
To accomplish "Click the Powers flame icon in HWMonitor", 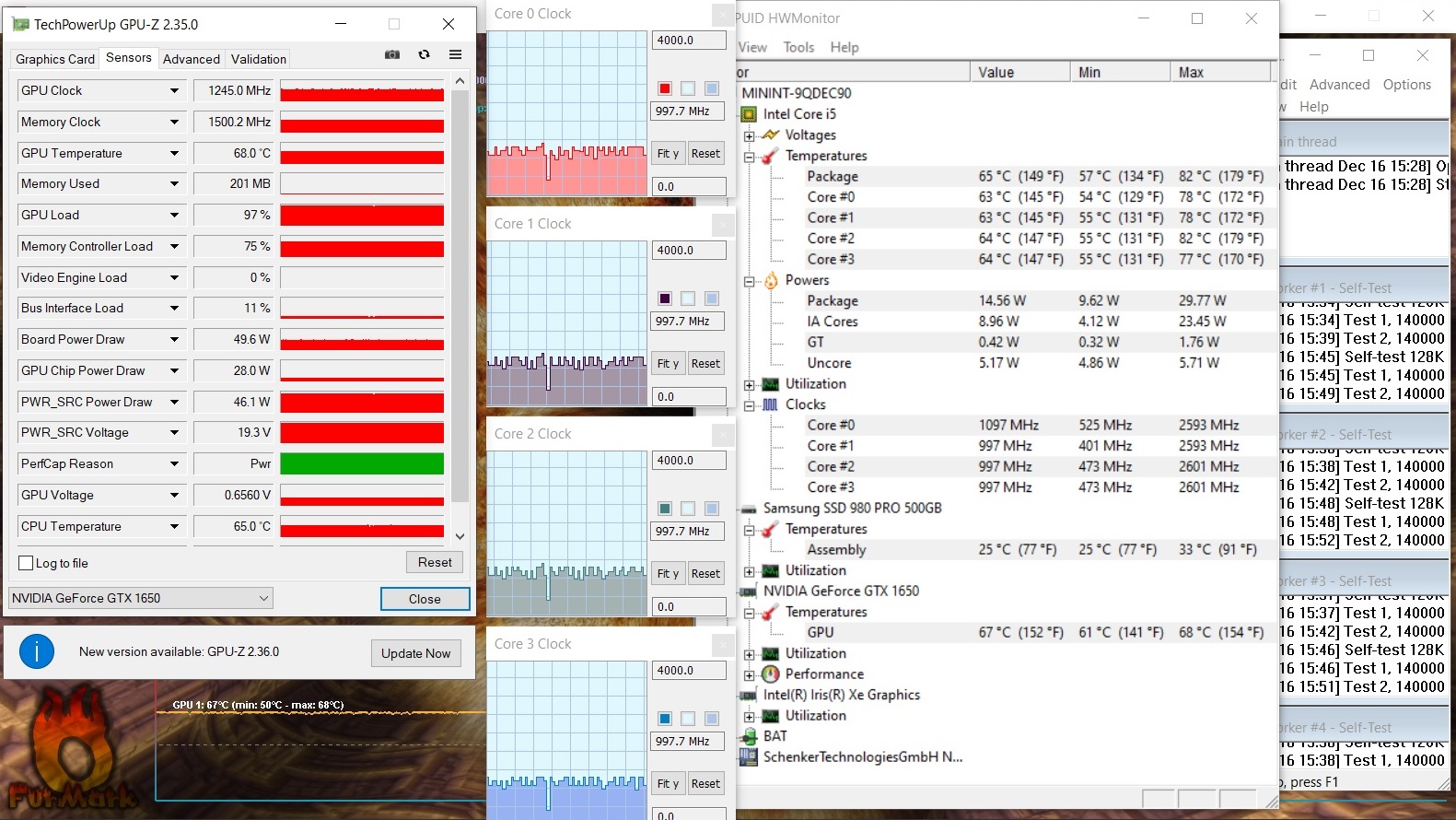I will 771,280.
